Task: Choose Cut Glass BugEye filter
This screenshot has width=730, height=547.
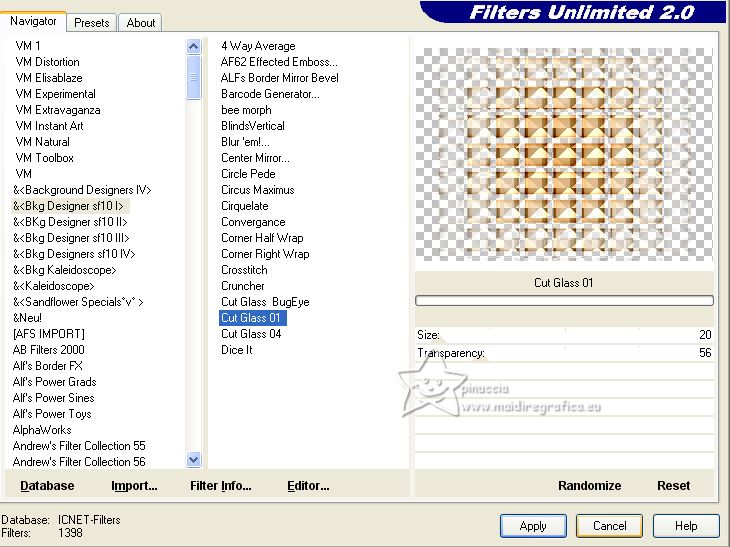Action: 265,302
